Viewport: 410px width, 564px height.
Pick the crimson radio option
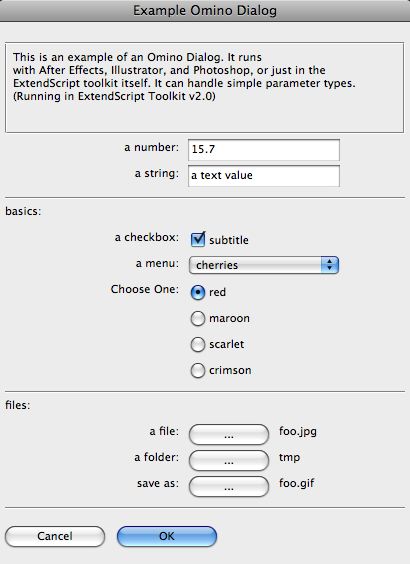coord(198,370)
